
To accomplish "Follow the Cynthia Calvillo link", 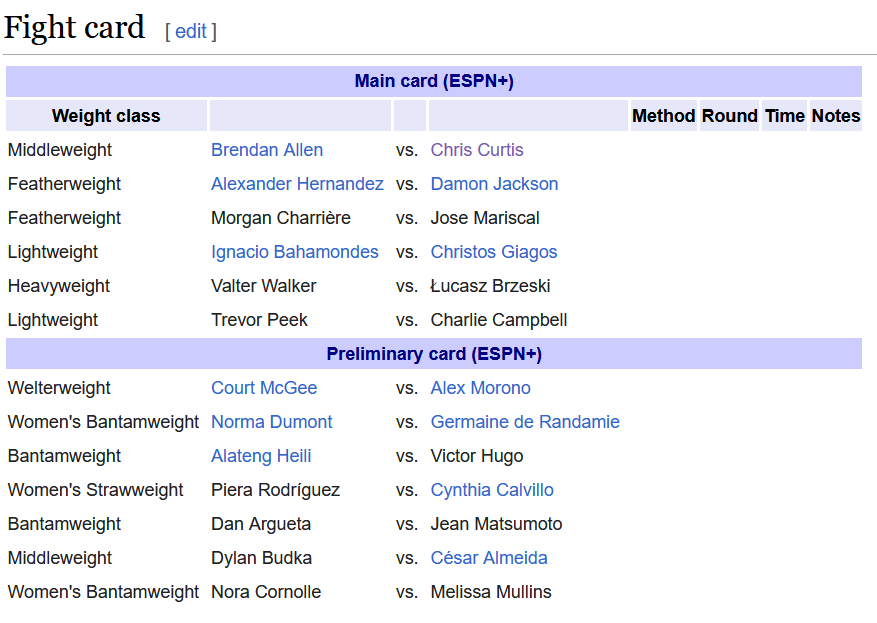I will (x=492, y=490).
